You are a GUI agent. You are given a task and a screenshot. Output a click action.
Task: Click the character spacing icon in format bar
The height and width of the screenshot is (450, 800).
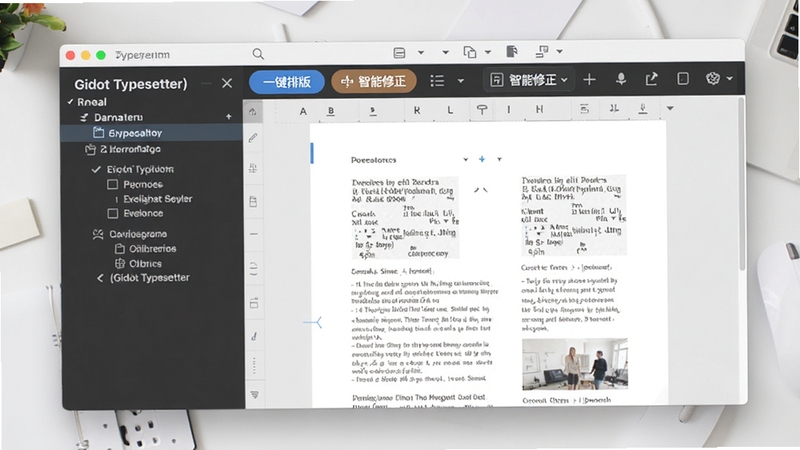(x=614, y=108)
